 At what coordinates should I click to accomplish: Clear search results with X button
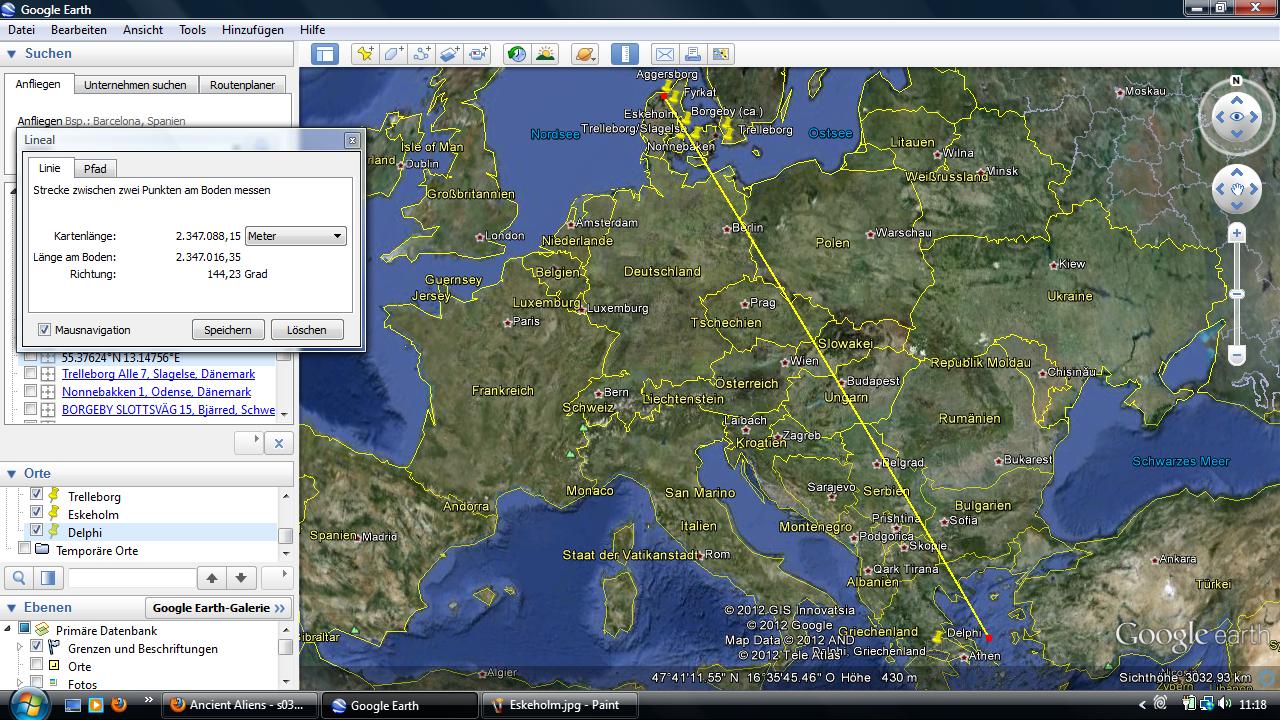click(x=279, y=443)
